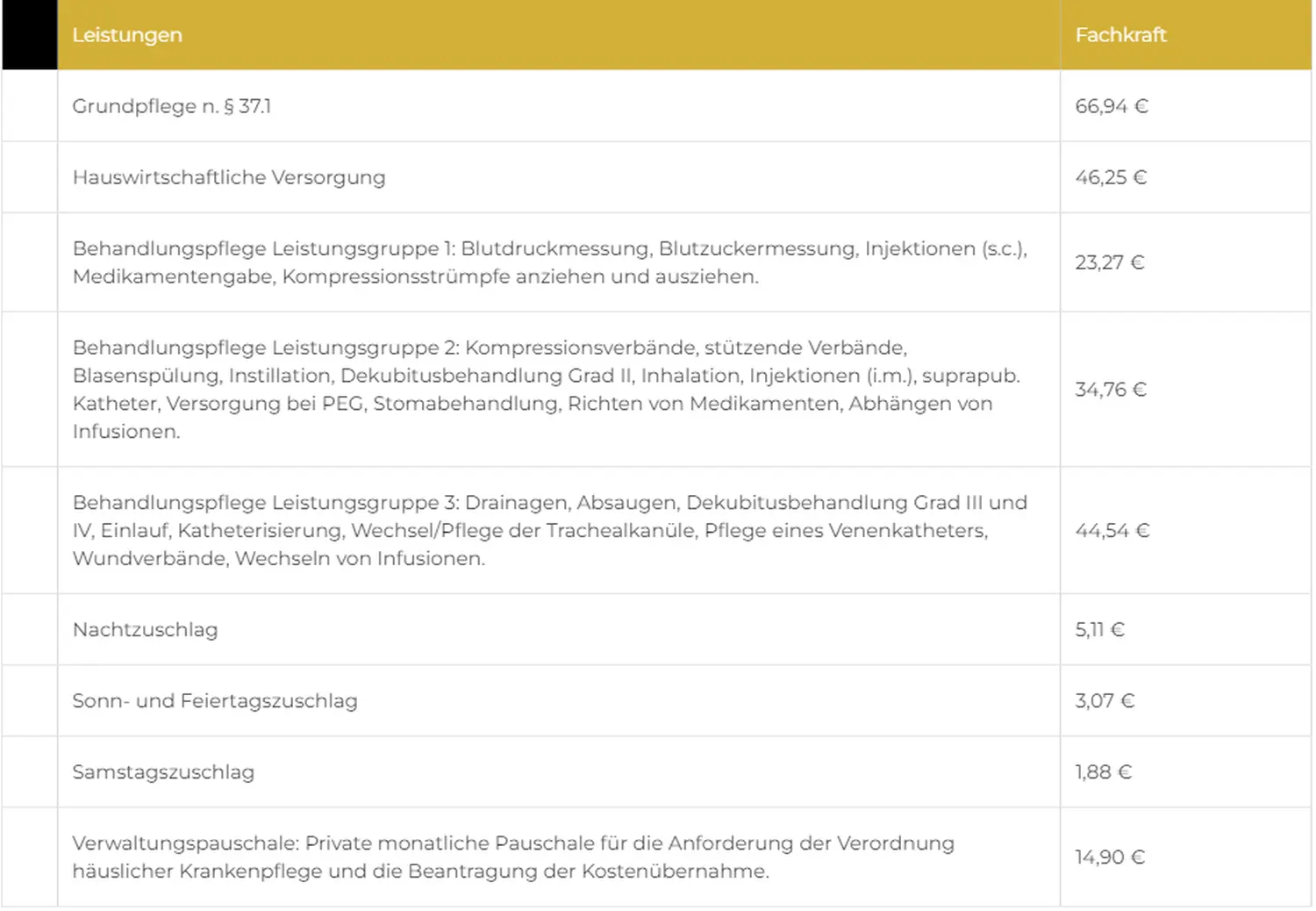Select the Samstagszuschlag row text
This screenshot has width=1316, height=911.
(163, 772)
